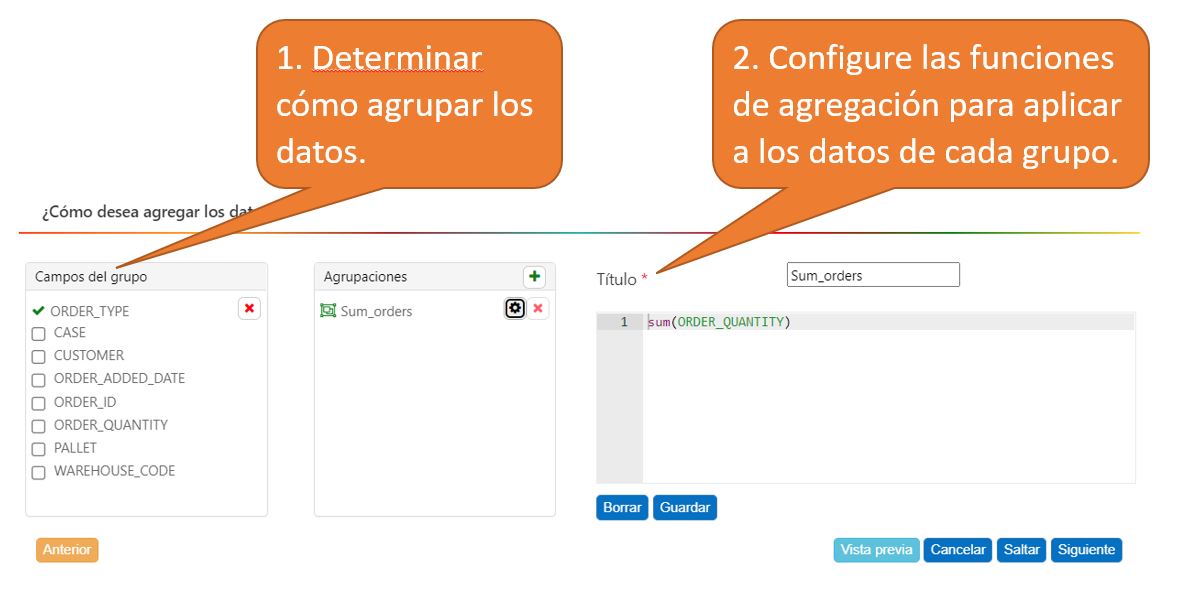
Task: Click in the Título input field
Action: pos(872,275)
